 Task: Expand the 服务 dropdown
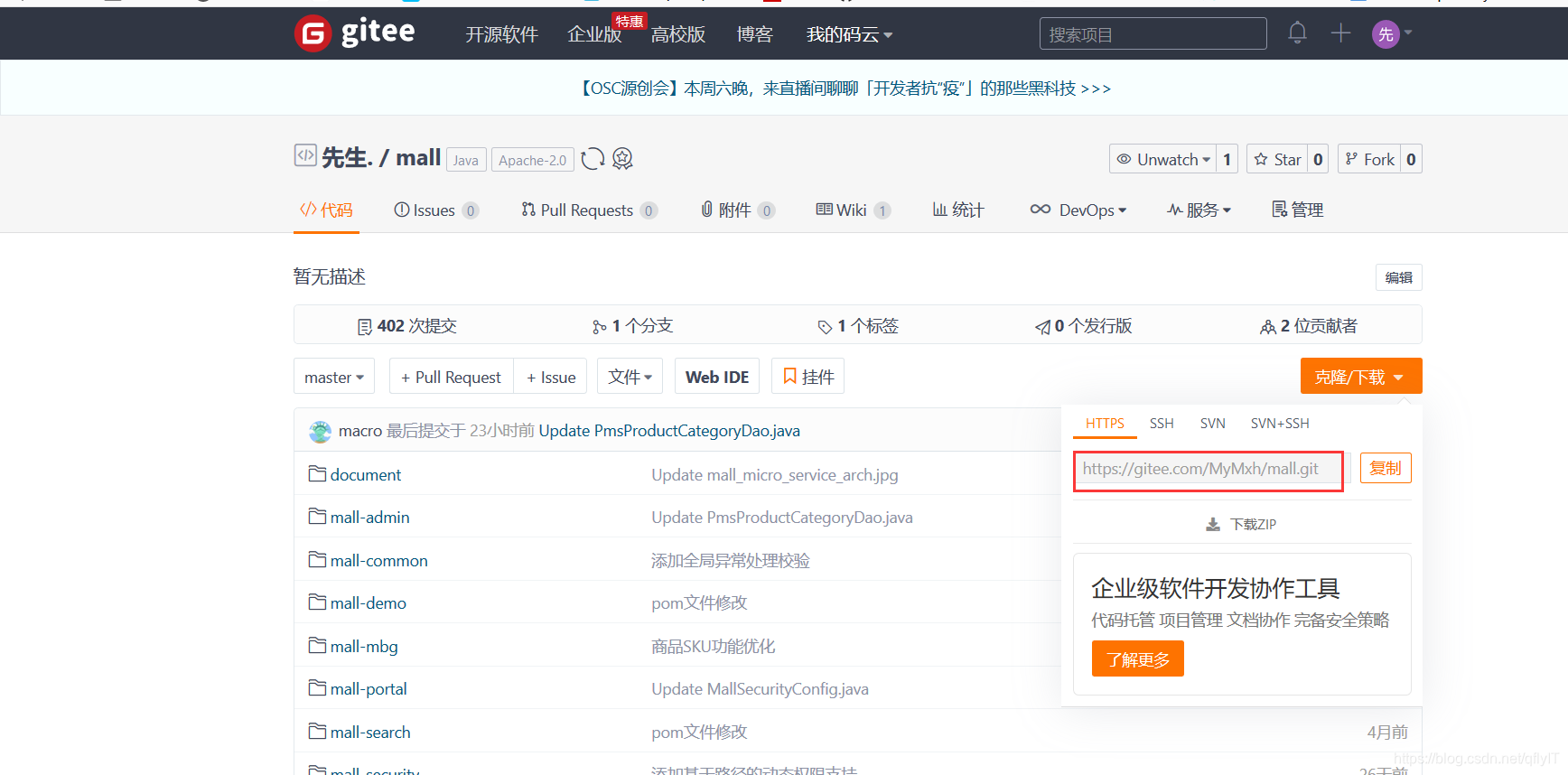[1199, 210]
